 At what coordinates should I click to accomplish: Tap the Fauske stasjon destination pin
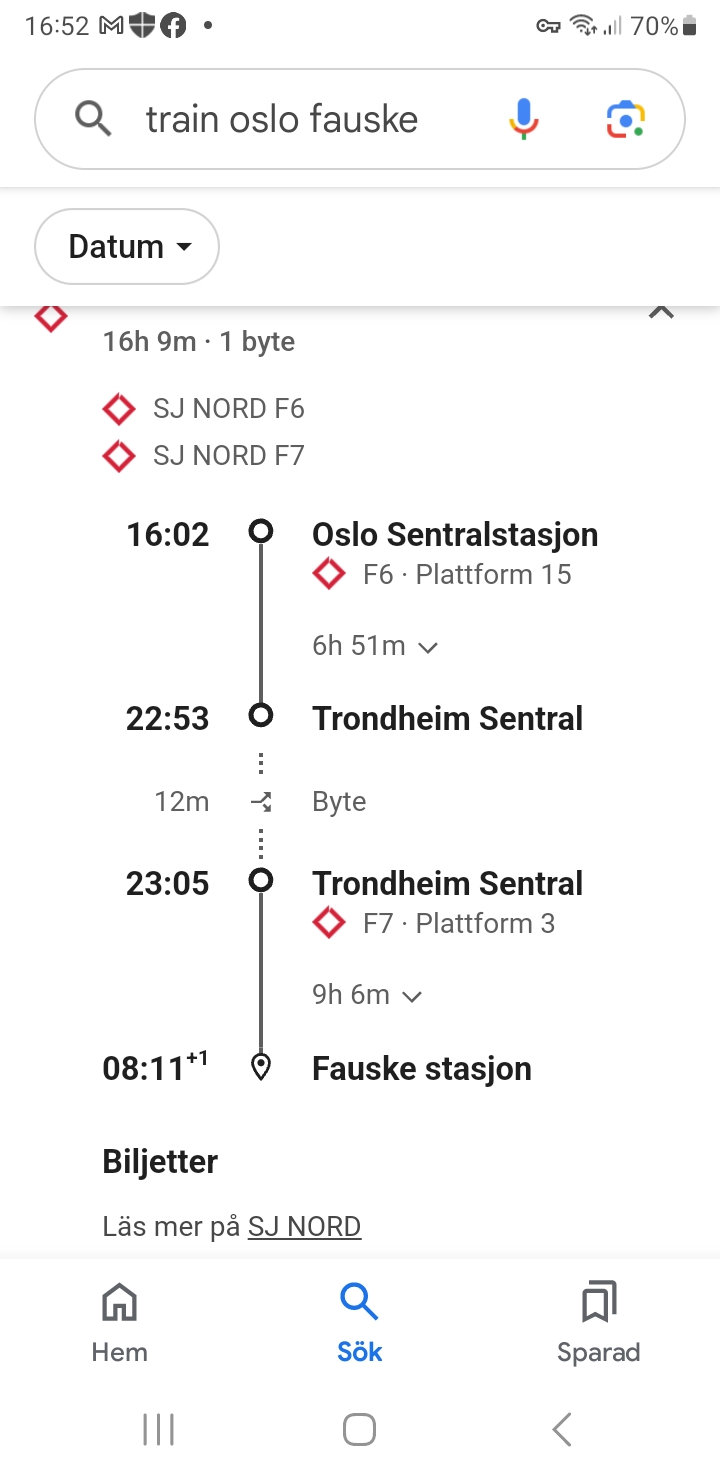click(261, 1068)
